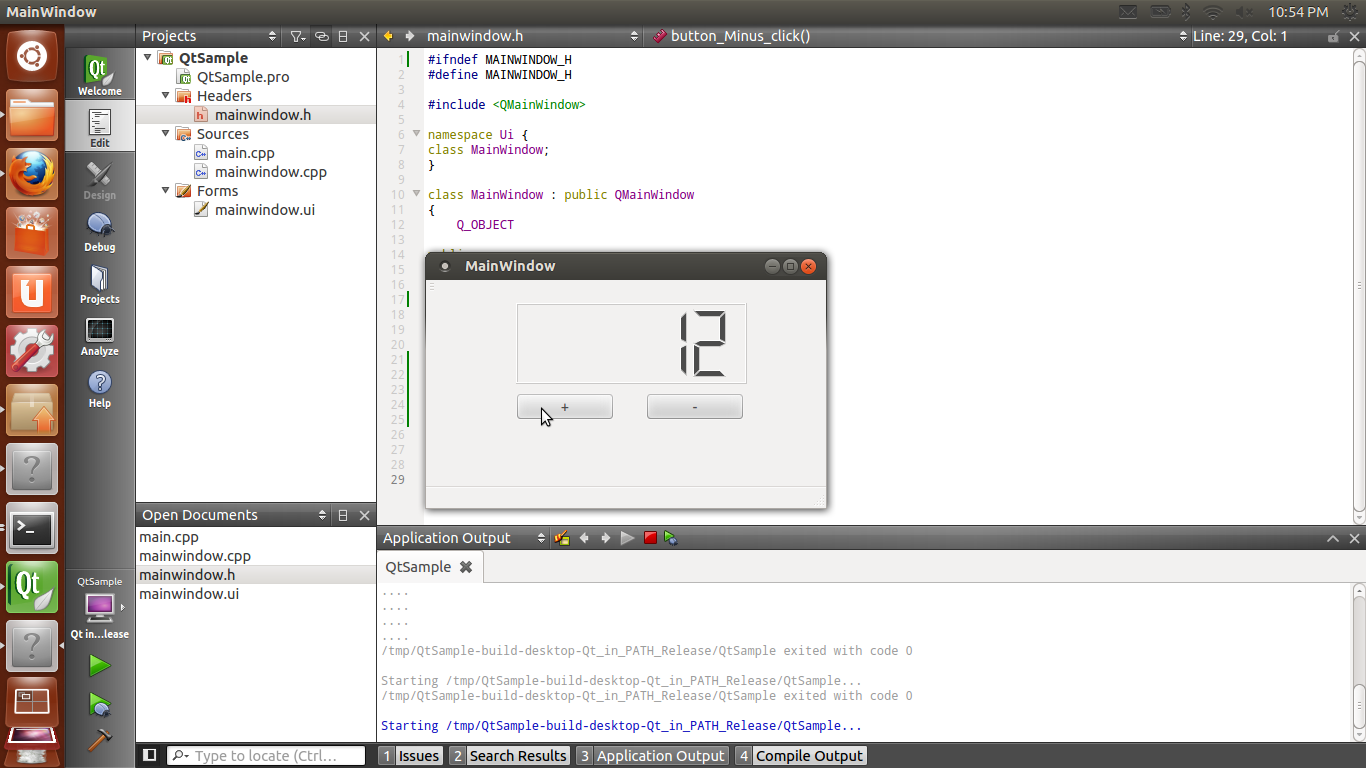Open the Compile Output pane
This screenshot has width=1366, height=768.
point(800,756)
